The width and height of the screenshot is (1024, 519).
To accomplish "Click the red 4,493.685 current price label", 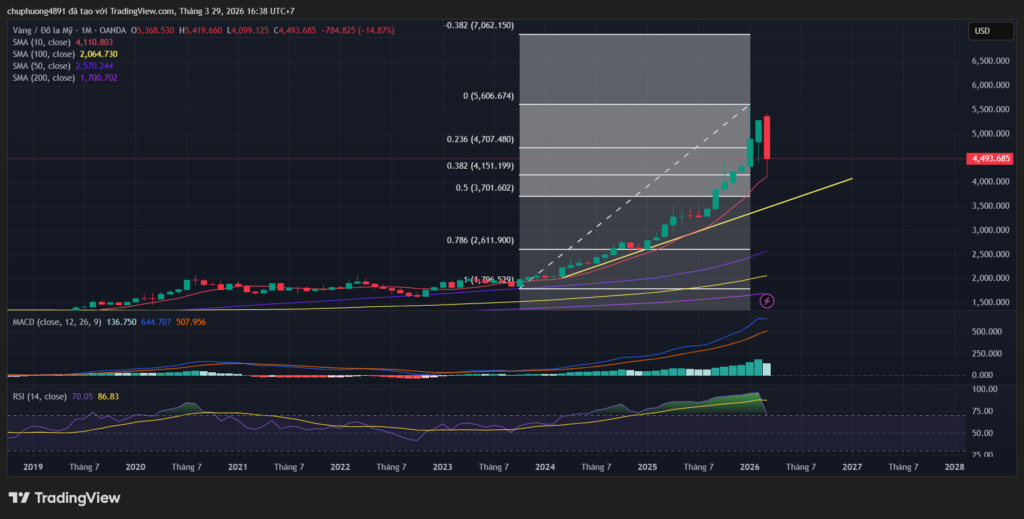I will point(990,158).
